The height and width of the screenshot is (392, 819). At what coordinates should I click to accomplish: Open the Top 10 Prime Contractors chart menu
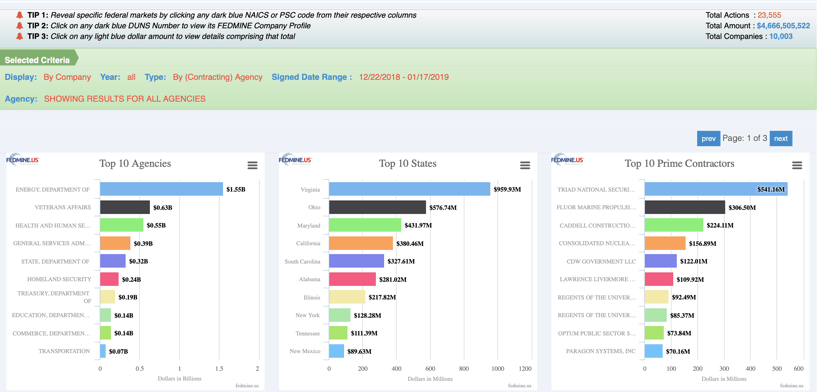[x=797, y=165]
